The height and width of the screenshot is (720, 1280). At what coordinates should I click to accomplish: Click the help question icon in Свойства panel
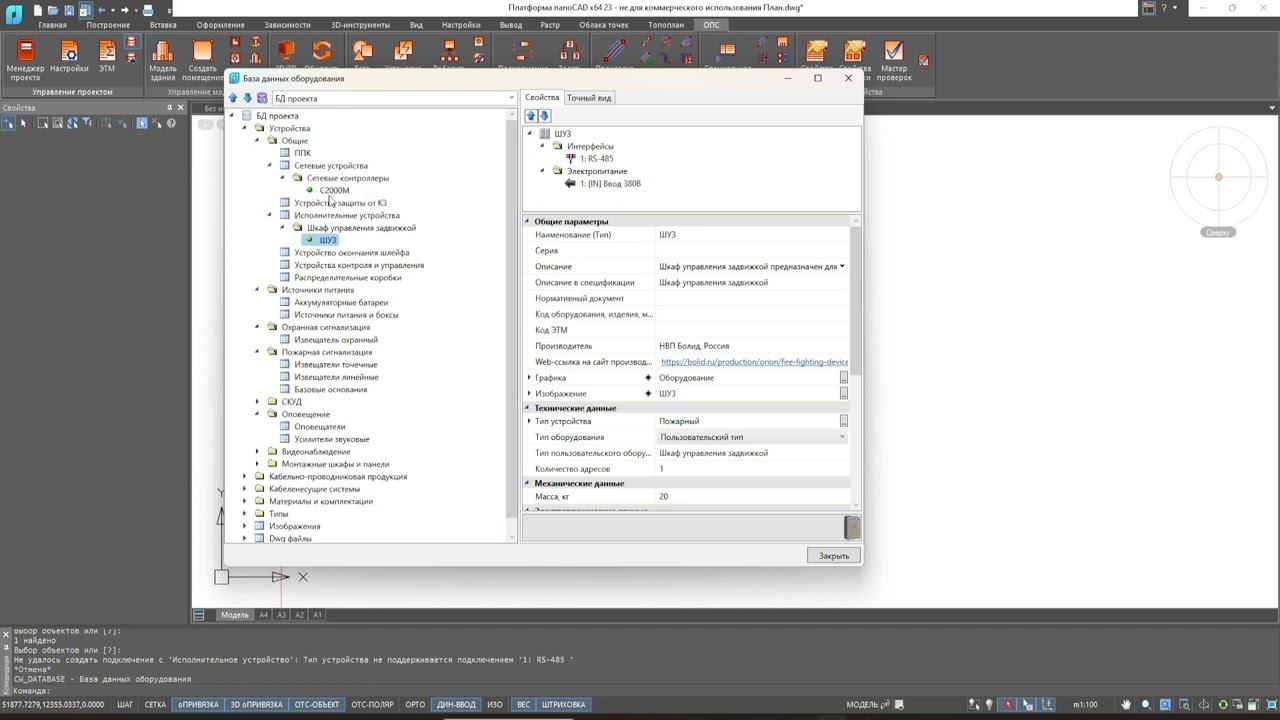[171, 123]
